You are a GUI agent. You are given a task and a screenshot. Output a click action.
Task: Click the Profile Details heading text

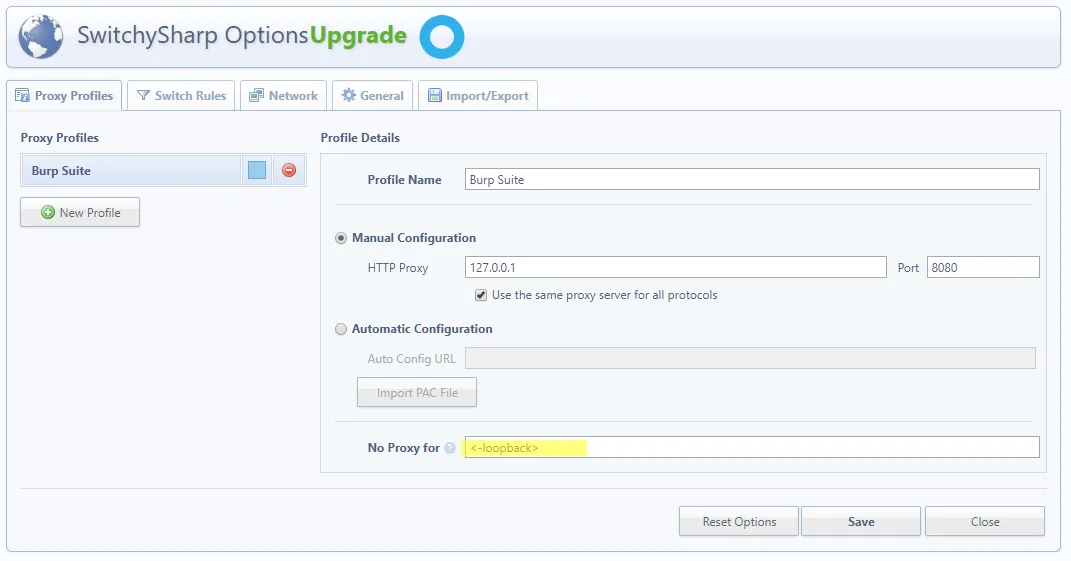point(360,137)
